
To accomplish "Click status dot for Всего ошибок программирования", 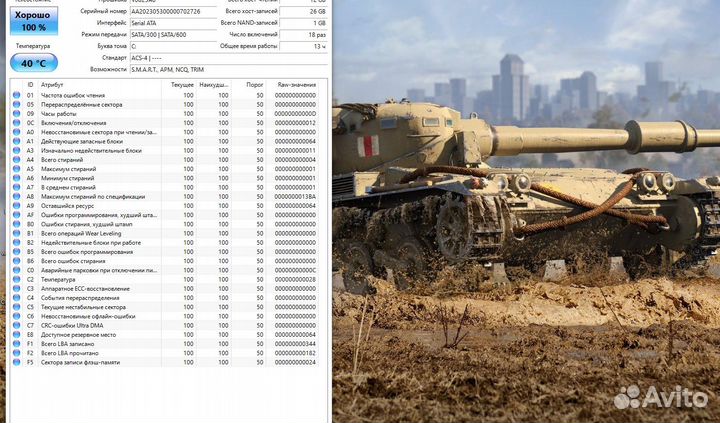I will 17,252.
